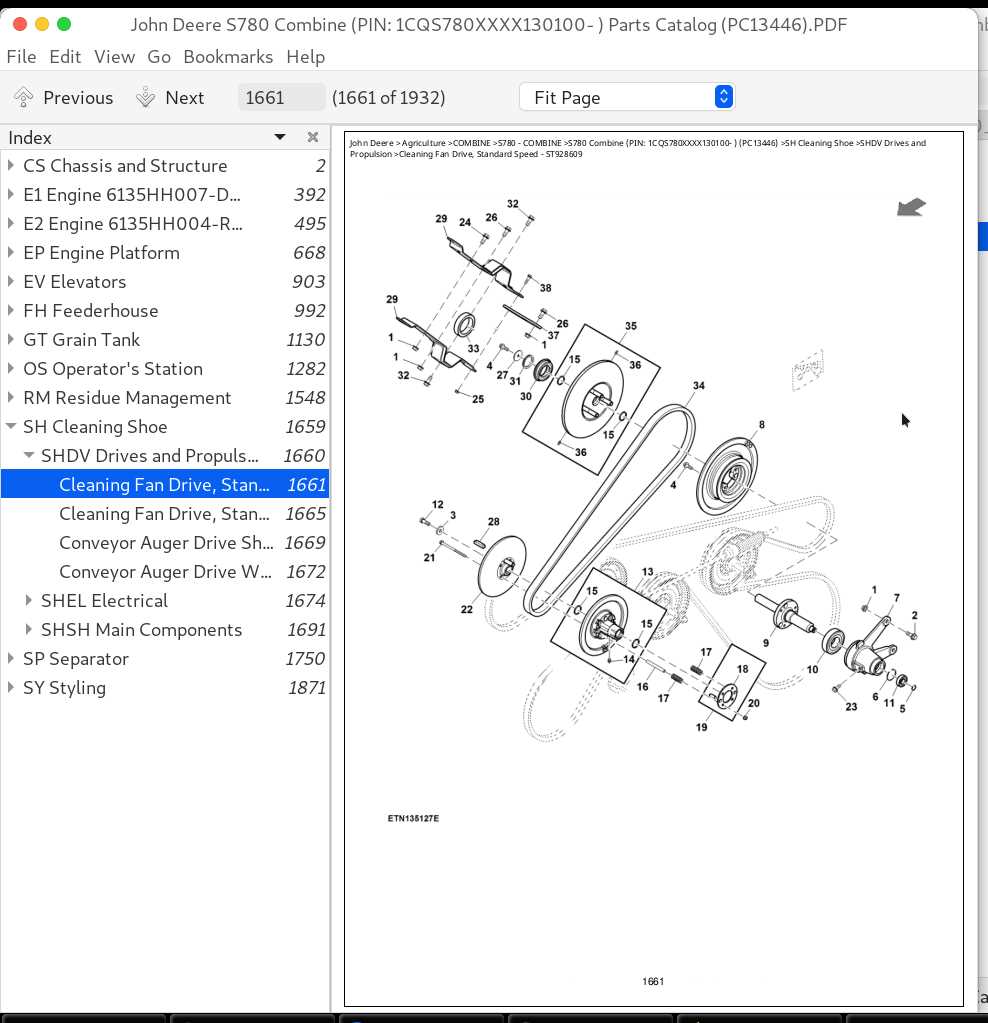
Task: Open the View menu
Action: pos(114,57)
